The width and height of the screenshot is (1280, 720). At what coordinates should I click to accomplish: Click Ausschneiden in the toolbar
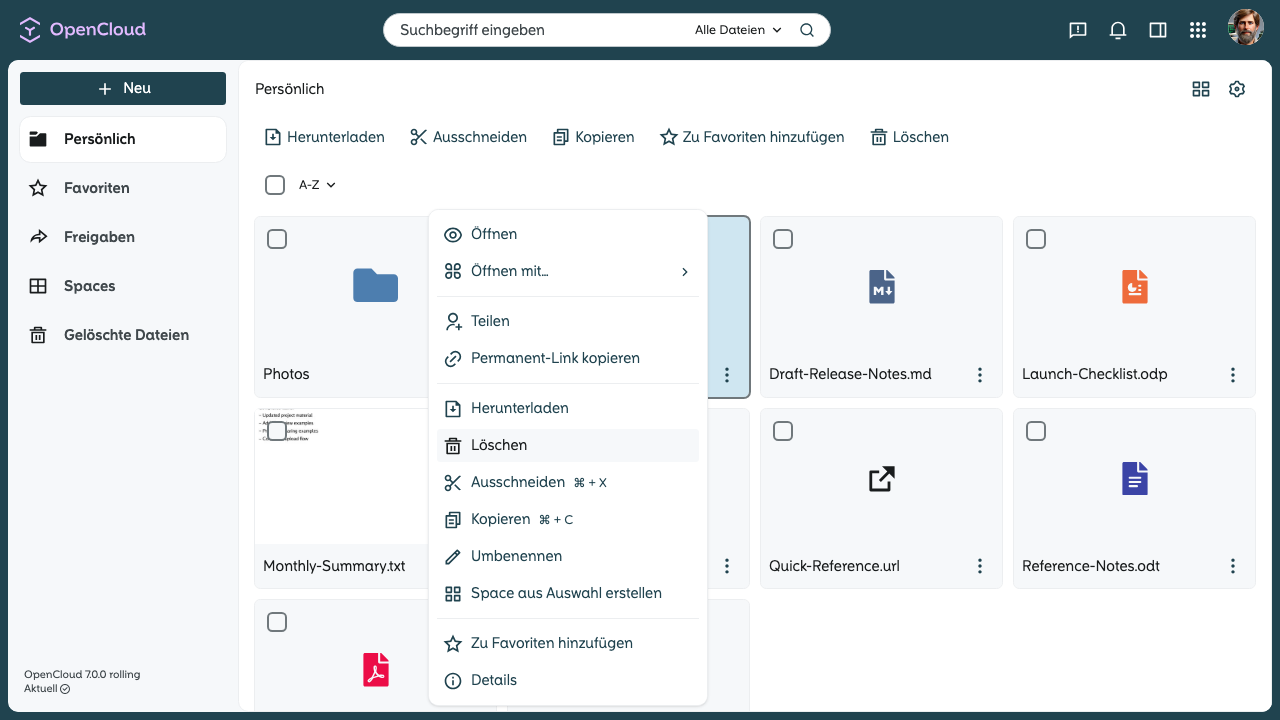point(468,137)
